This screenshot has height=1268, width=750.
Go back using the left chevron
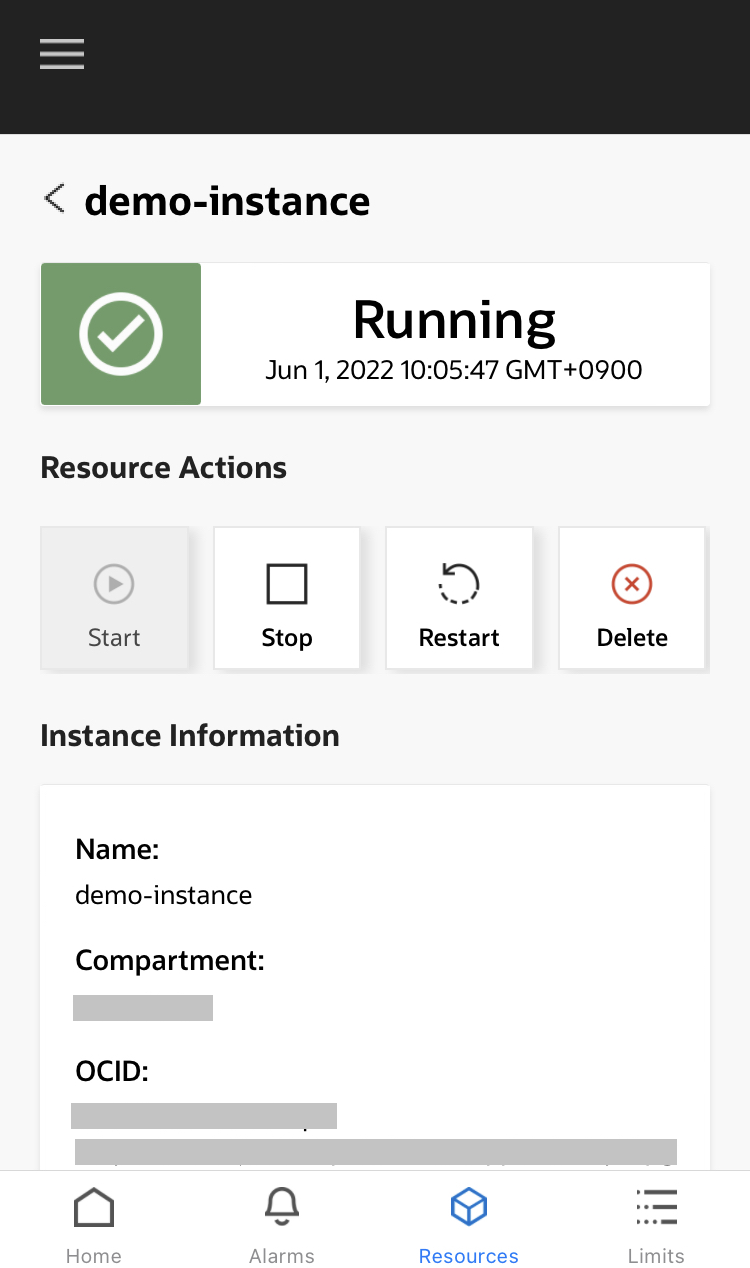tap(54, 199)
